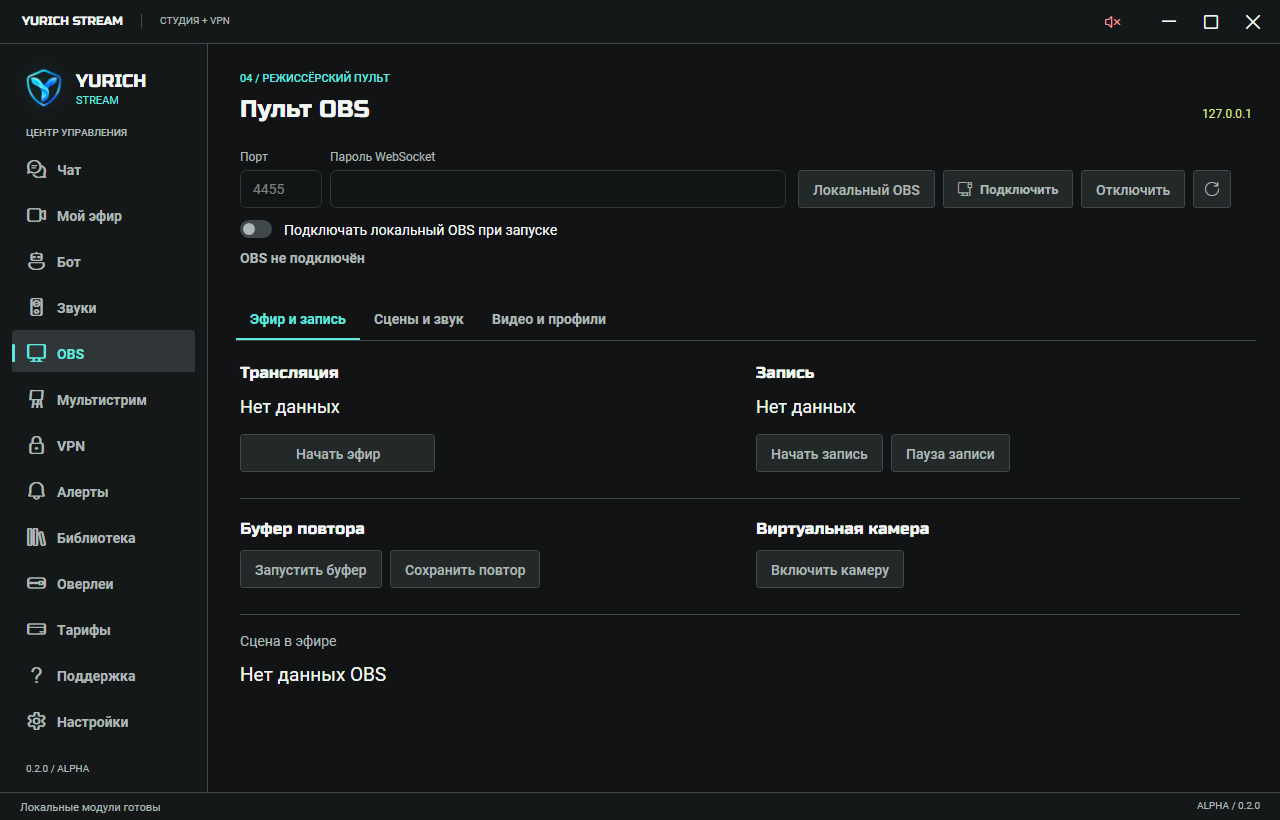Click the OBS не подключён status text
Image resolution: width=1280 pixels, height=820 pixels.
click(302, 258)
